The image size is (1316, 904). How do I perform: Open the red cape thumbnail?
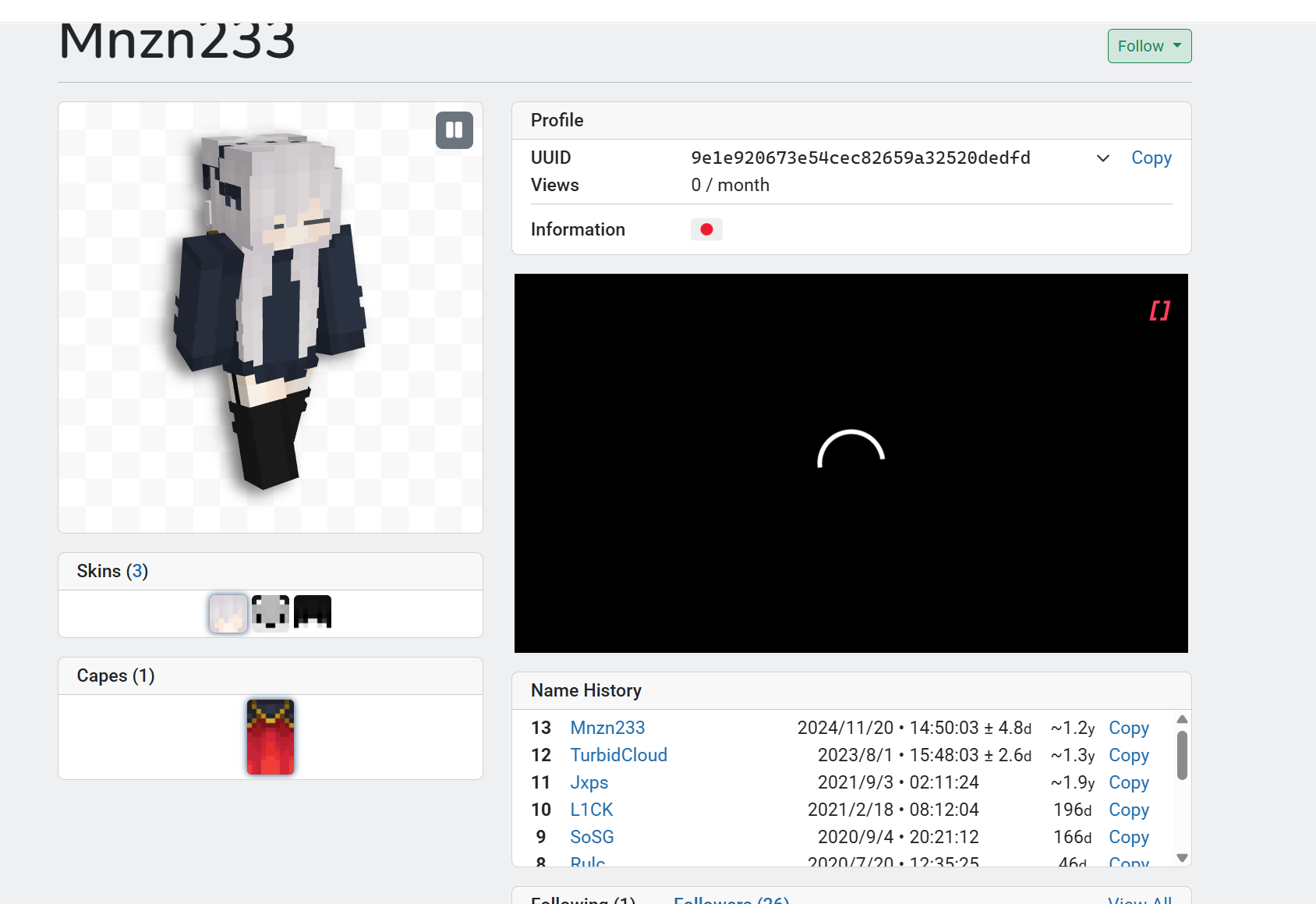click(x=271, y=737)
